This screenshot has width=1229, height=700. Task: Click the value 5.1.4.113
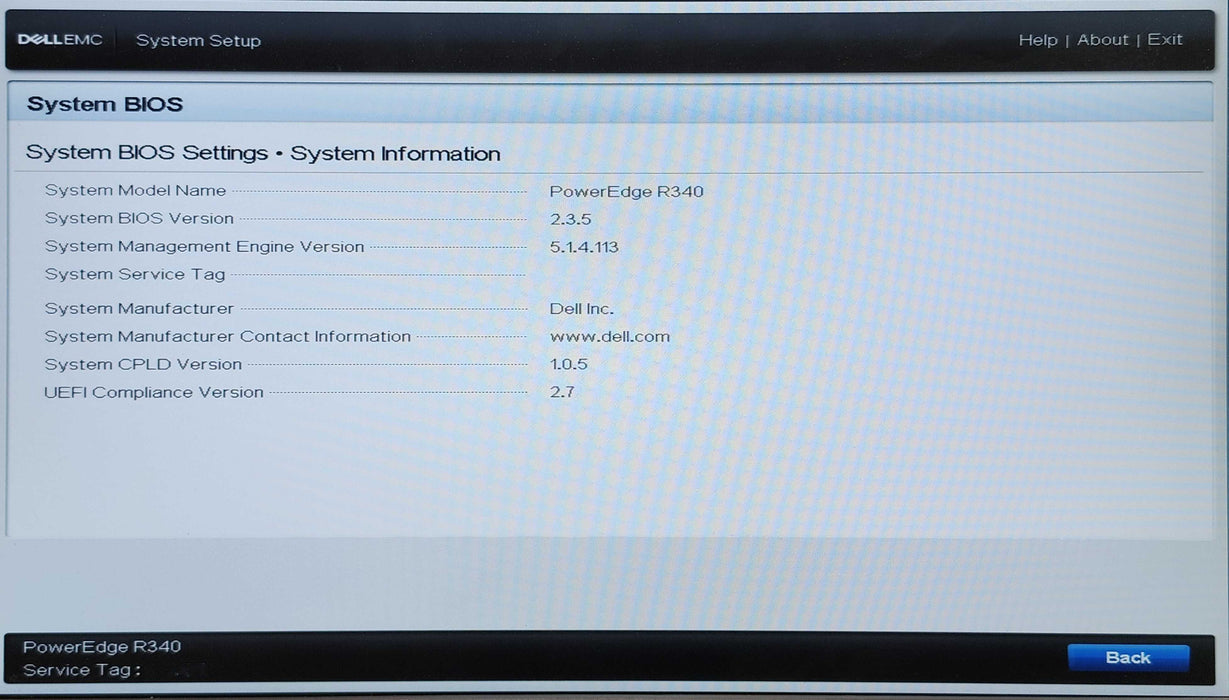[x=584, y=247]
